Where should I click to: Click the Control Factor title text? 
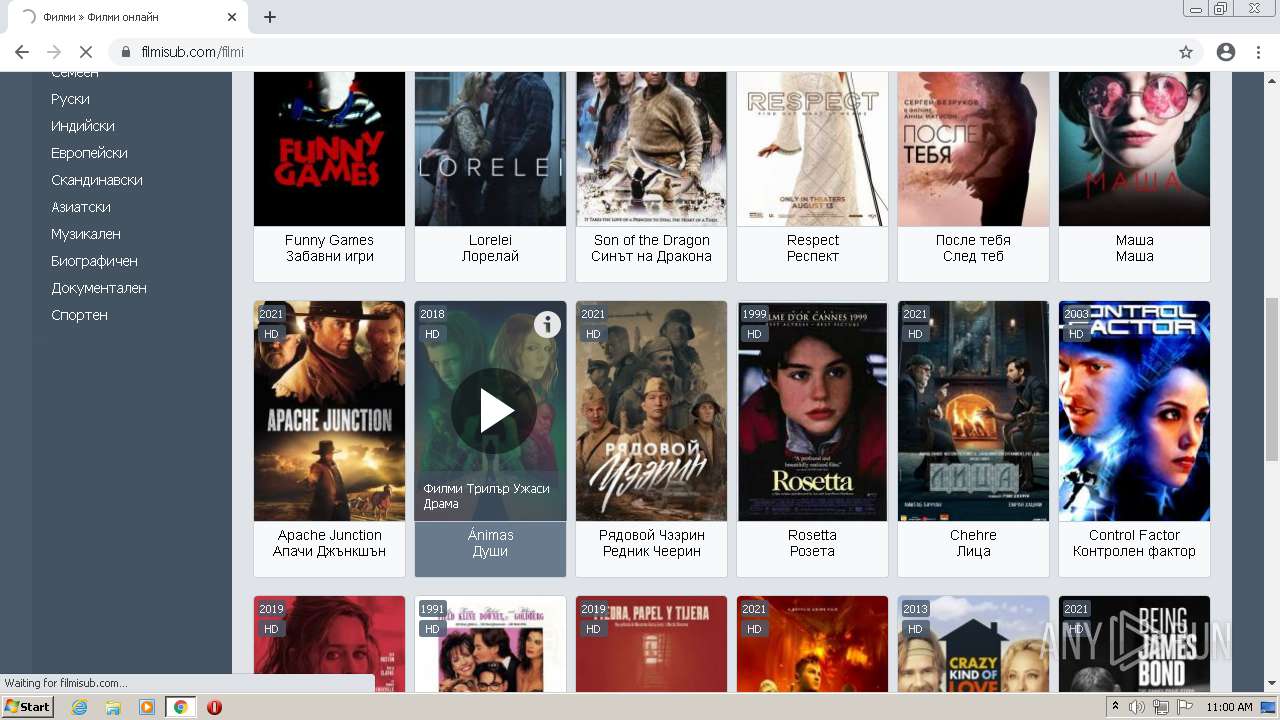(x=1134, y=543)
